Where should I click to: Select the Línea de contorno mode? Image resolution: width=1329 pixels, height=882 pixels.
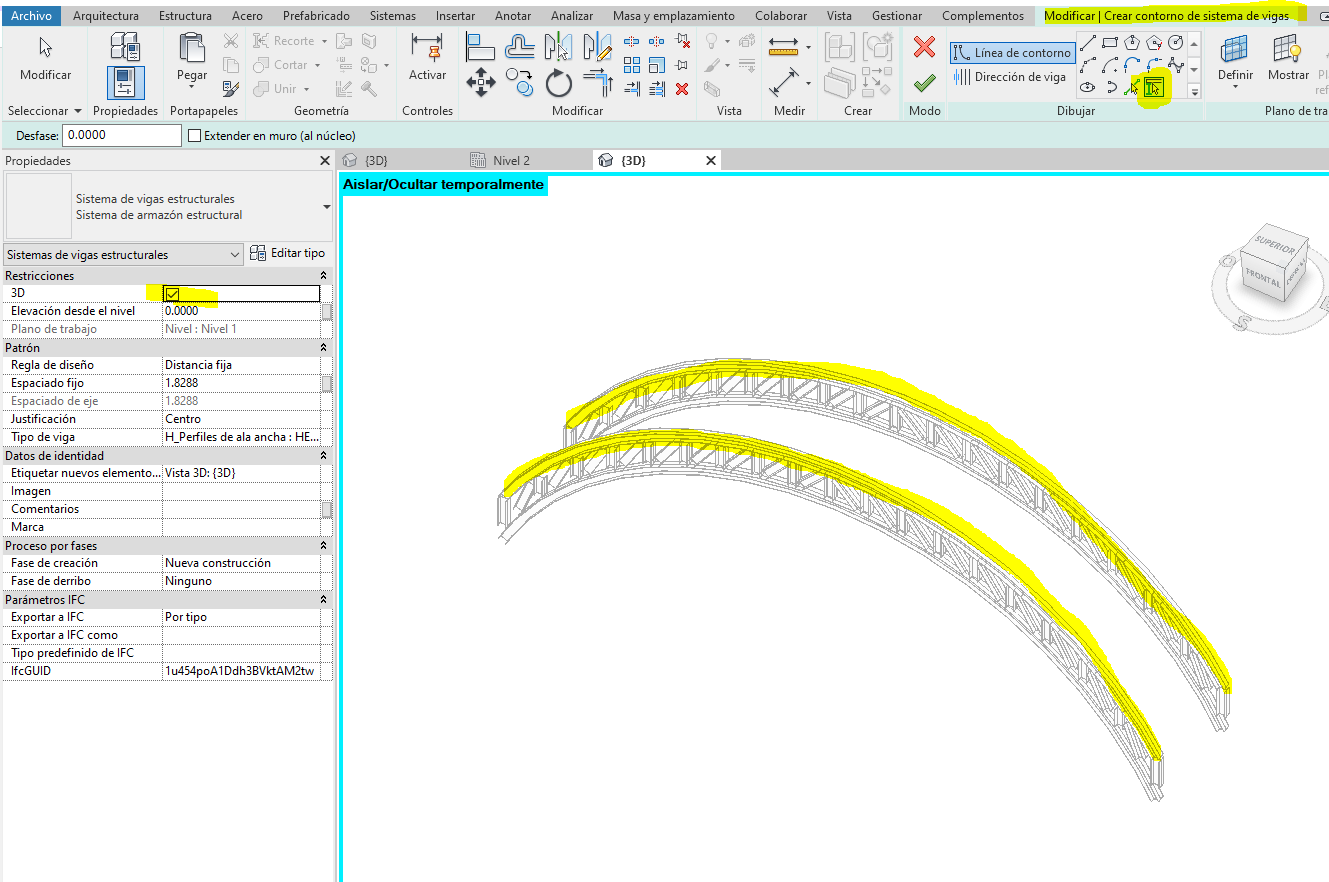[1012, 52]
